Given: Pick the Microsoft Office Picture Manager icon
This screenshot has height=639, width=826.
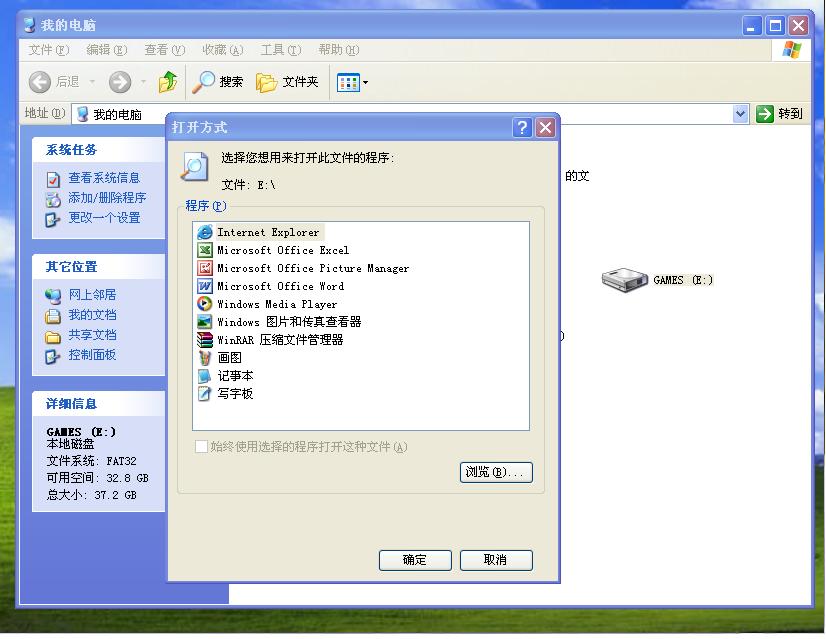Looking at the screenshot, I should click(x=204, y=268).
